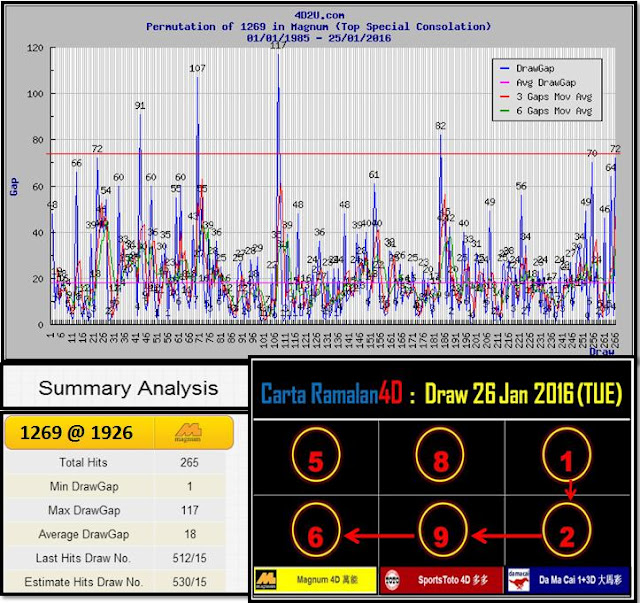Image resolution: width=640 pixels, height=603 pixels.
Task: Click the date range '01/01/1985 - 25/01/2016'
Action: point(319,38)
